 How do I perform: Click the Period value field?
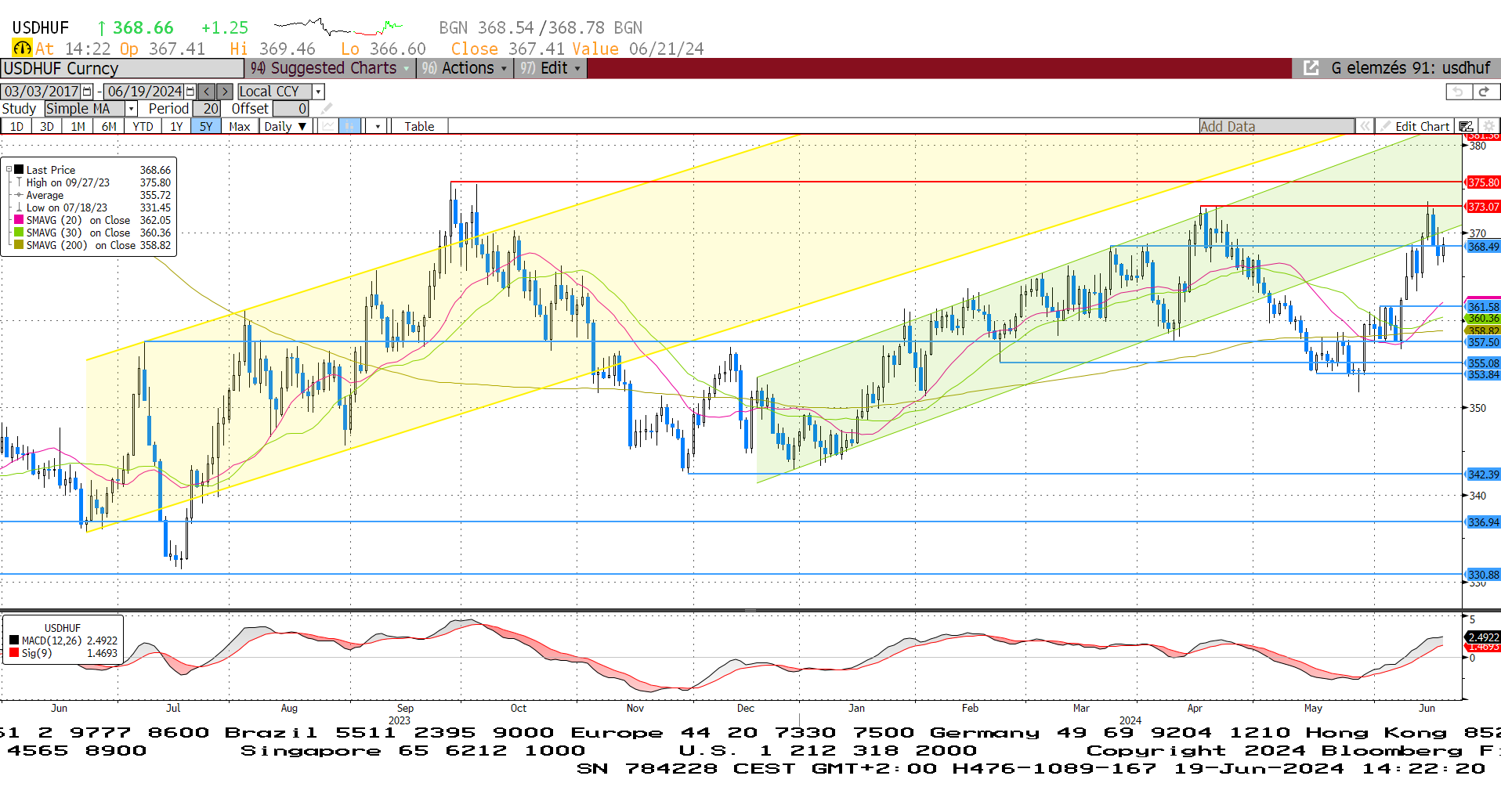pyautogui.click(x=207, y=109)
